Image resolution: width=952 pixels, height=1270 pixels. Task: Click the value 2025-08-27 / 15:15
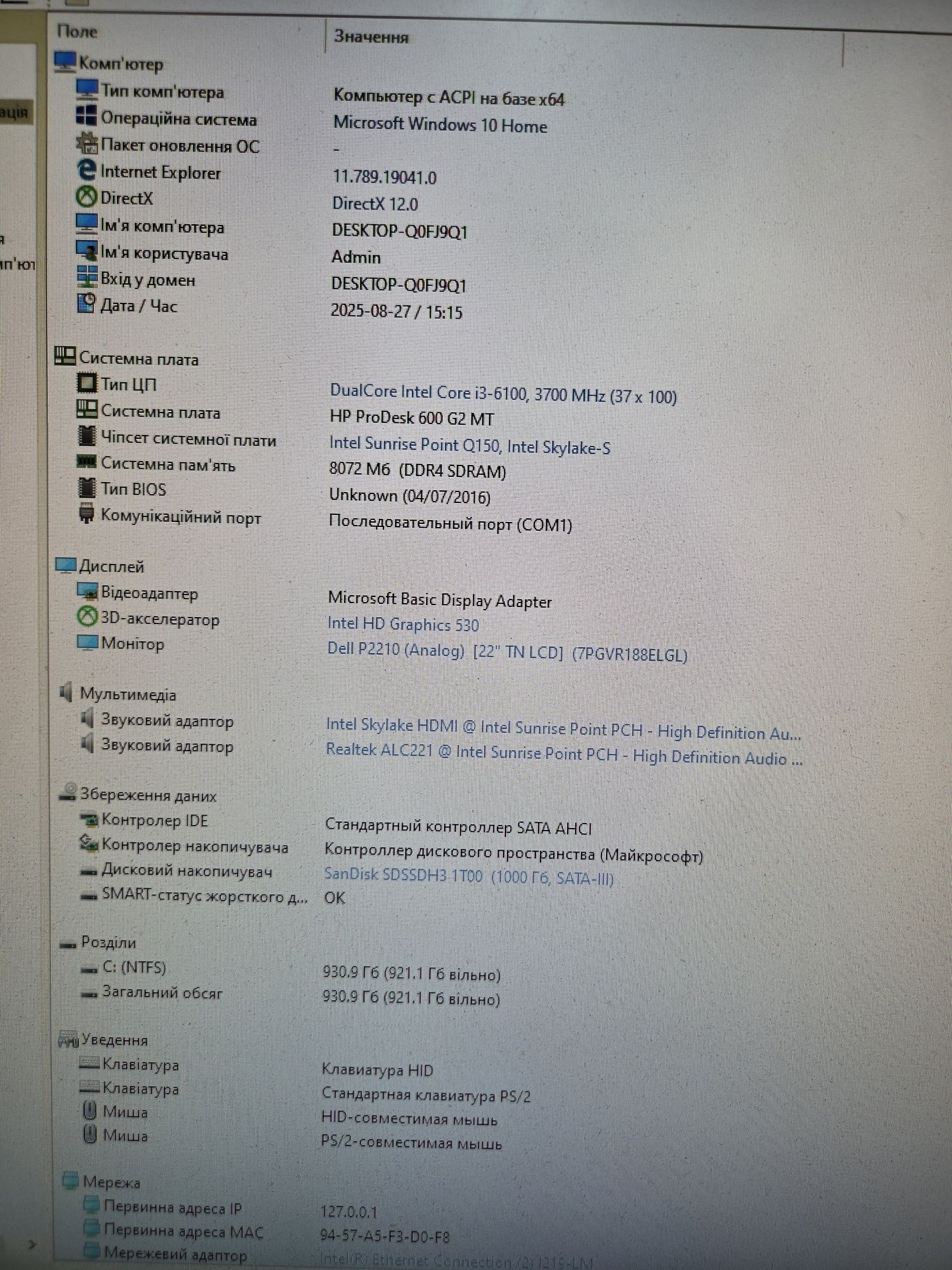[x=397, y=311]
